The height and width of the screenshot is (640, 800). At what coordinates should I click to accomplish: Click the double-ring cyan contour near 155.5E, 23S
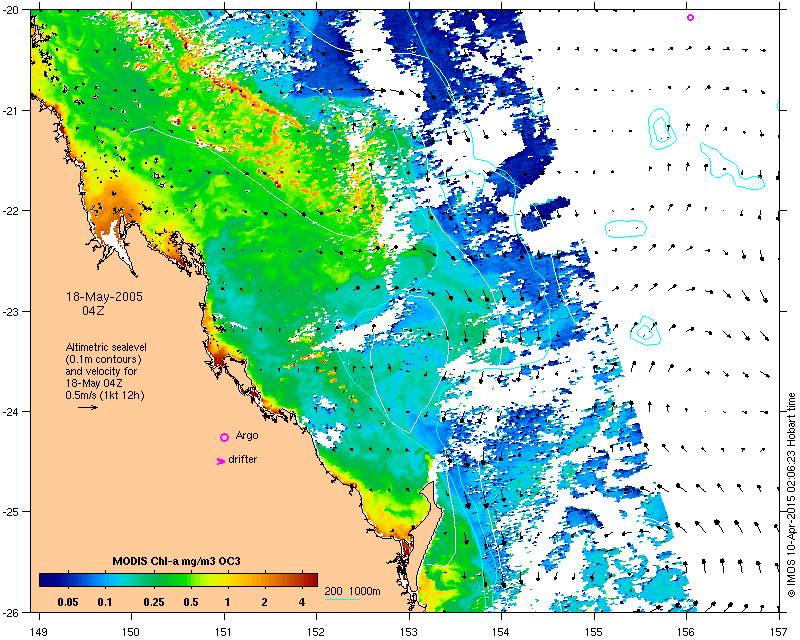[x=645, y=331]
